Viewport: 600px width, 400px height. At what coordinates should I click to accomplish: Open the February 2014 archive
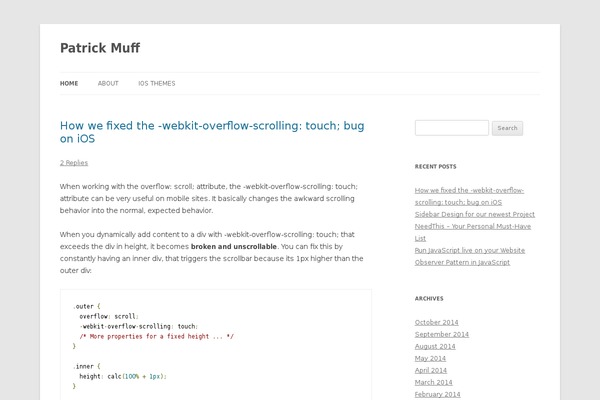point(437,394)
